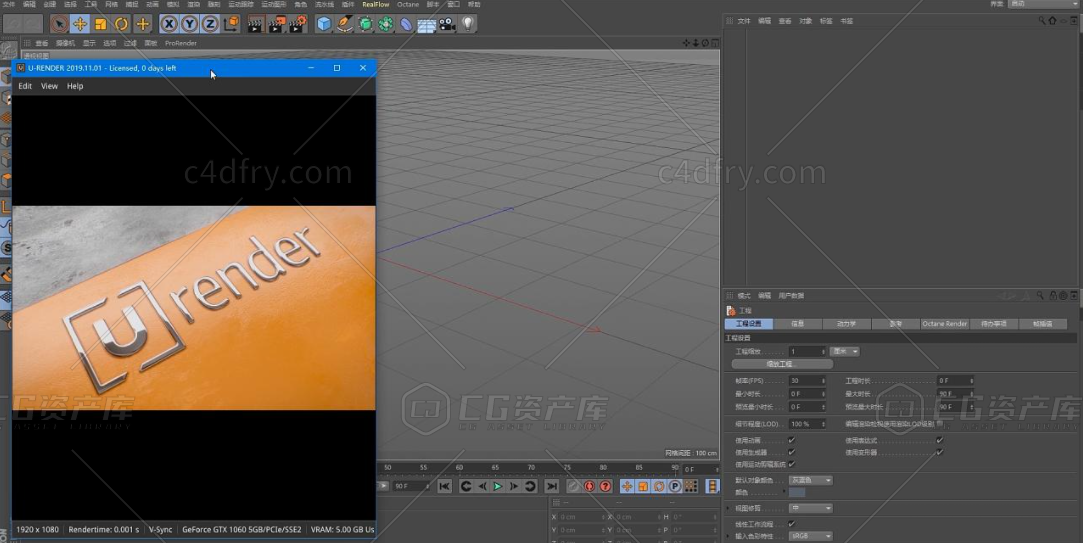1083x543 pixels.
Task: Lock the attribute manager padlock icon
Action: (1053, 296)
